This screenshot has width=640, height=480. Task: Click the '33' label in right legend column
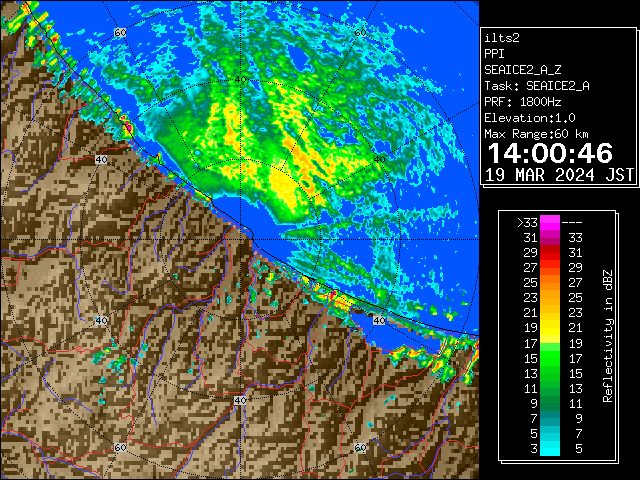(575, 238)
